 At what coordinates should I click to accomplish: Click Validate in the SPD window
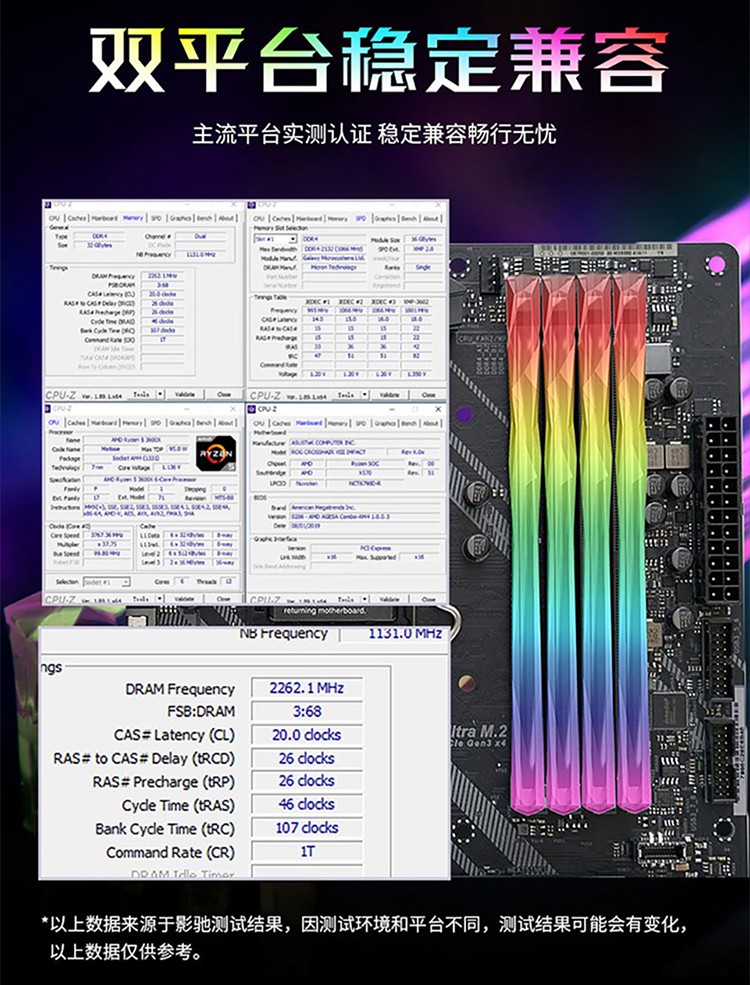pyautogui.click(x=389, y=395)
